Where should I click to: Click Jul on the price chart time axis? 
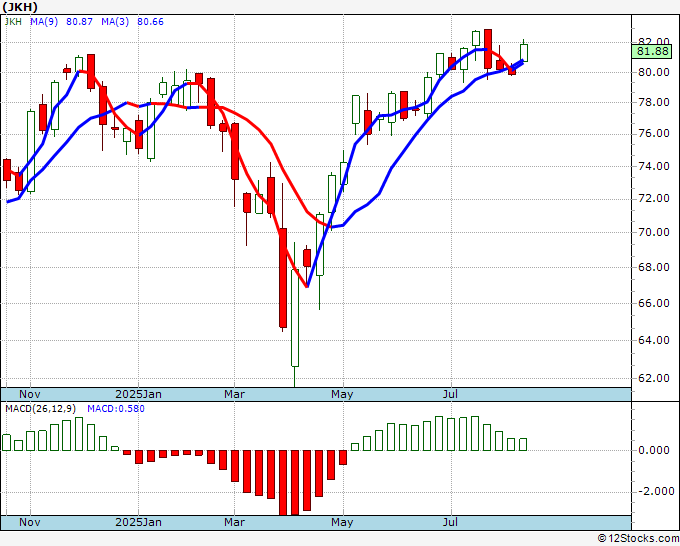[x=451, y=394]
